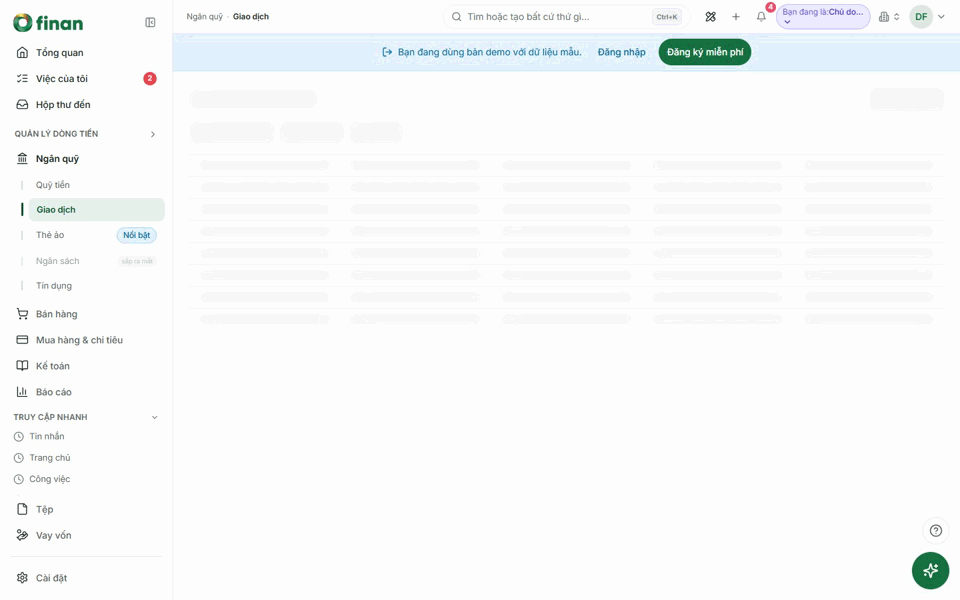Image resolution: width=960 pixels, height=600 pixels.
Task: Click the Báo cáo chart icon
Action: click(x=22, y=392)
